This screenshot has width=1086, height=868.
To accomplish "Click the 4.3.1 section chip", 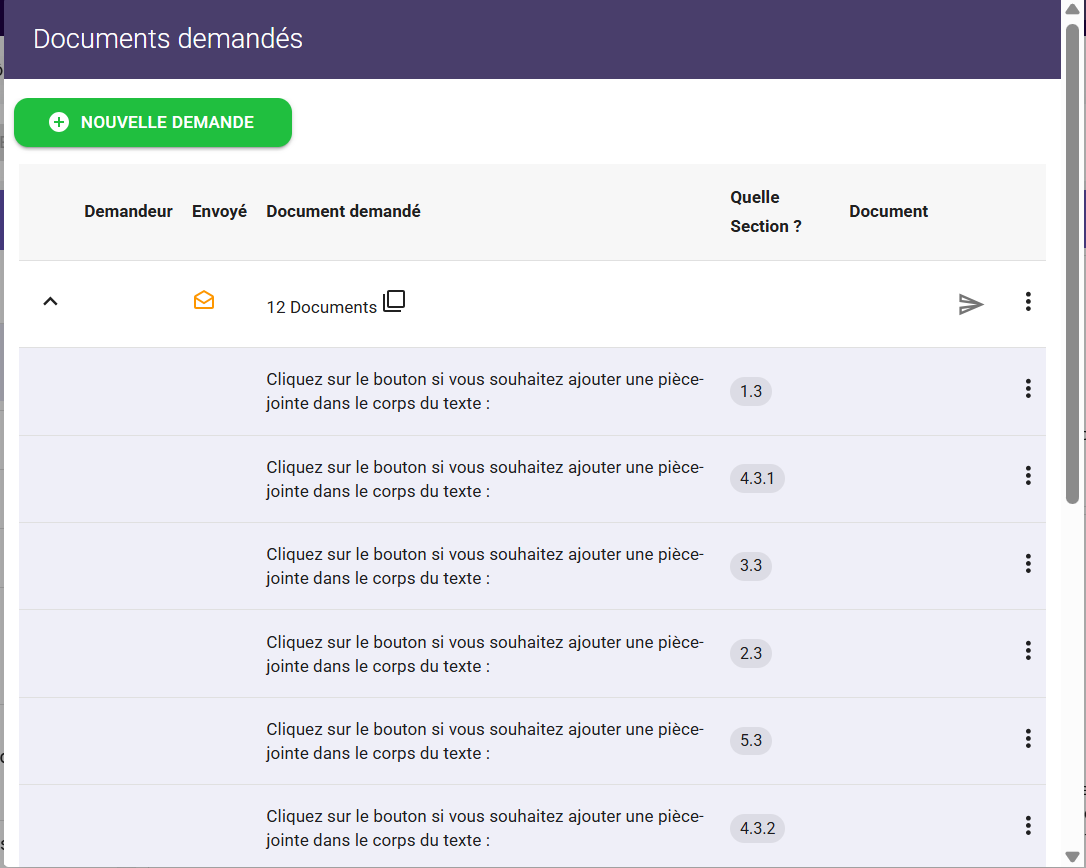I will point(757,479).
